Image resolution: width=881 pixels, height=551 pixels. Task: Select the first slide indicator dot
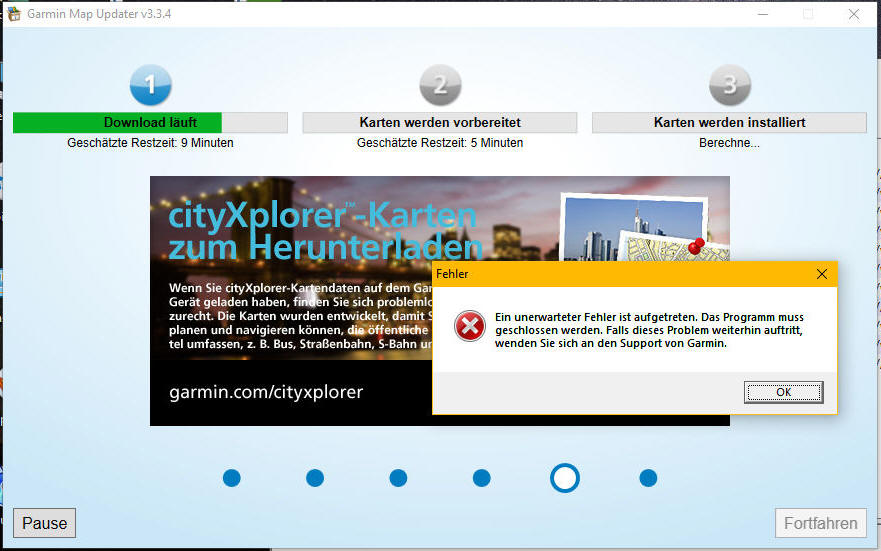[x=232, y=478]
